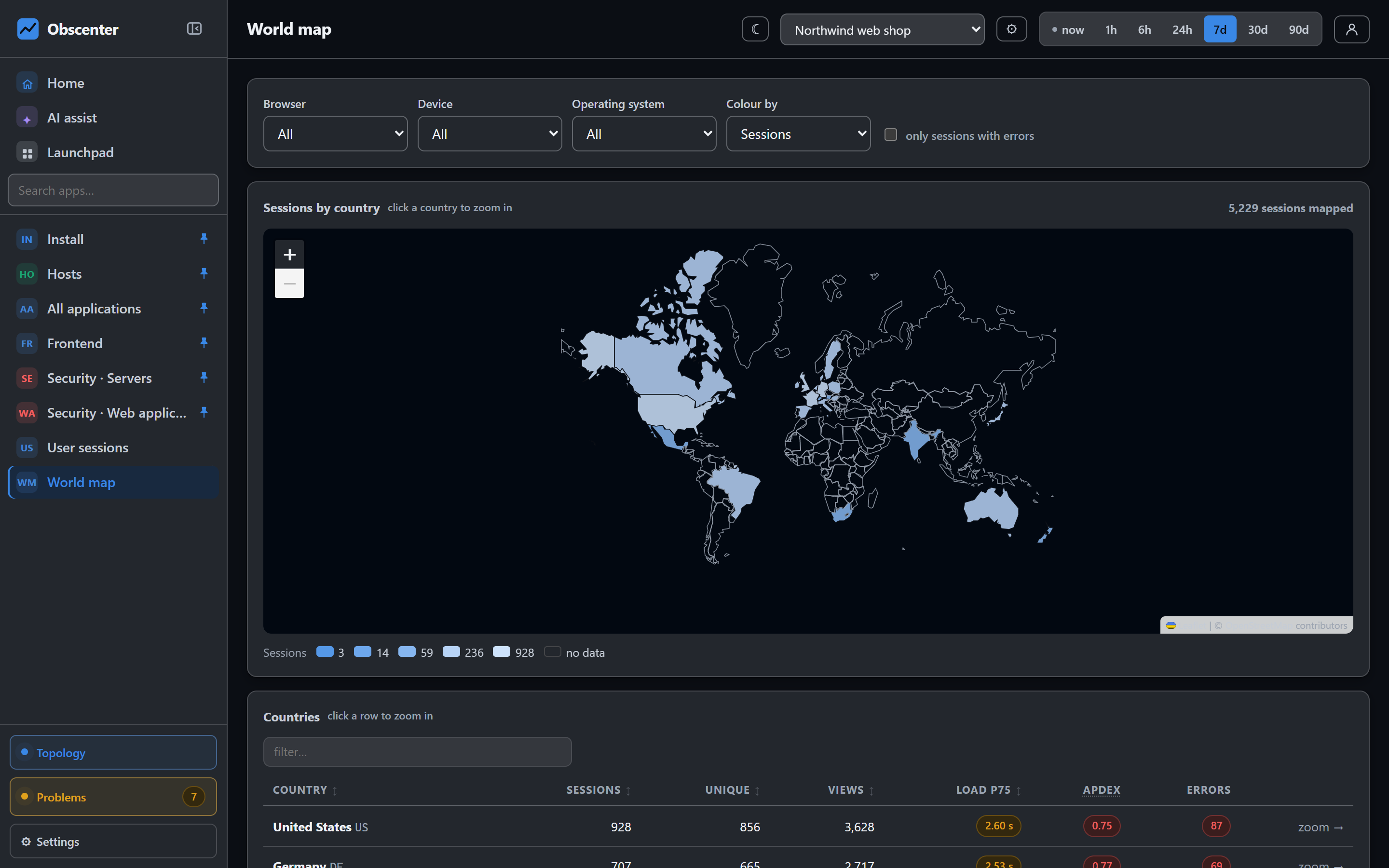Viewport: 1389px width, 868px height.
Task: Open Frontend in sidebar
Action: [x=113, y=343]
